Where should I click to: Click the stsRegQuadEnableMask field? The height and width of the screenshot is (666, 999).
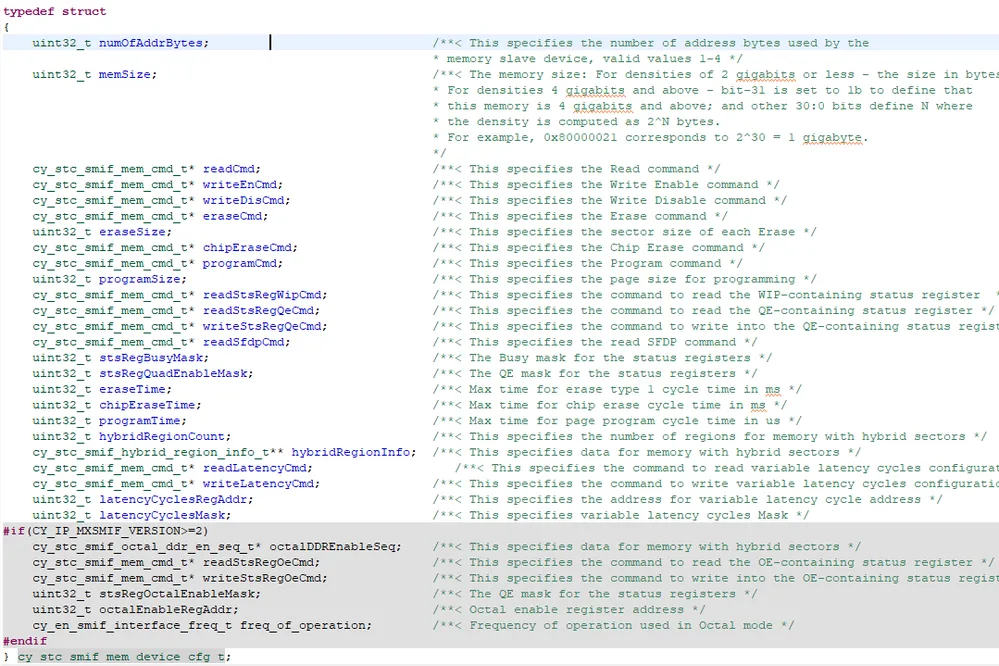point(172,373)
